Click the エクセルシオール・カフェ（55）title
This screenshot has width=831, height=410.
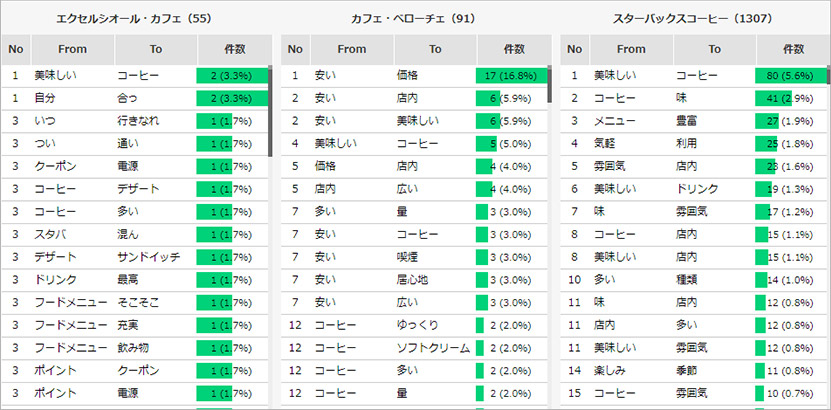point(134,19)
